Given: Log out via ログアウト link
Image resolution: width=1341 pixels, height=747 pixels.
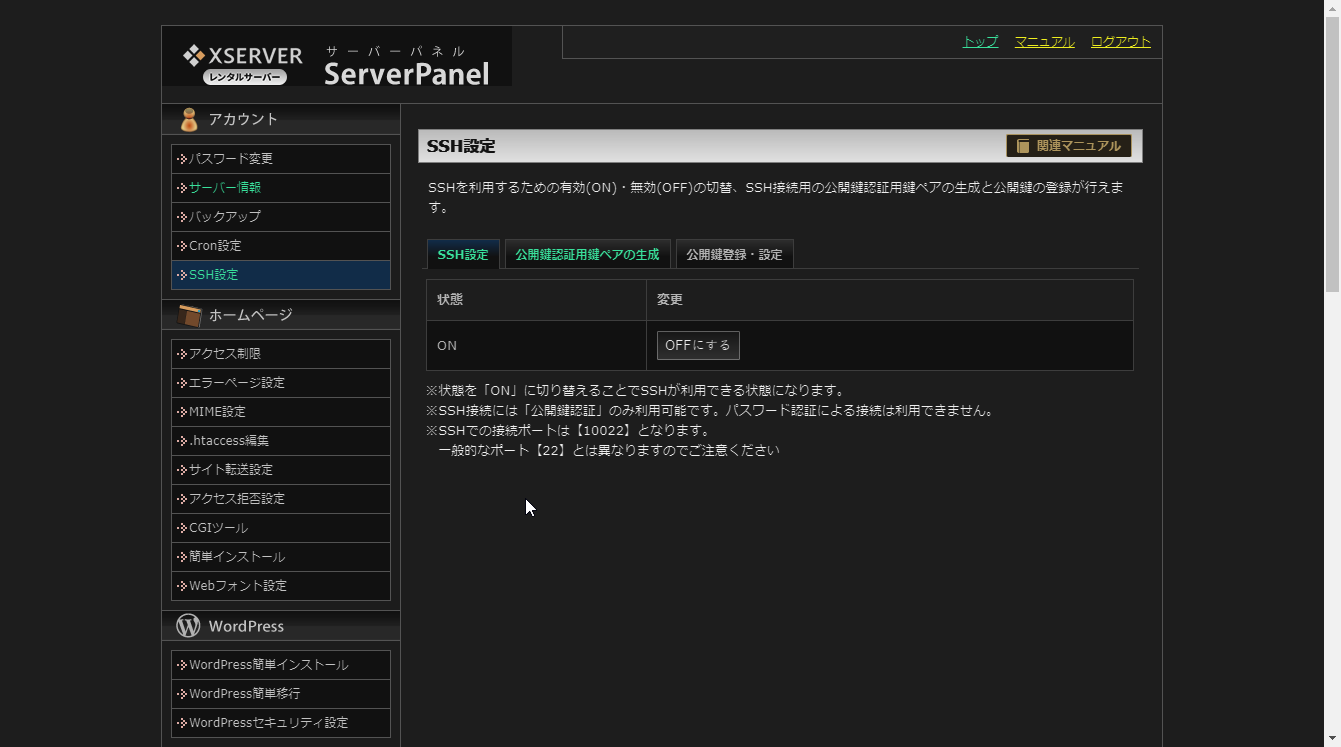Looking at the screenshot, I should [x=1120, y=42].
